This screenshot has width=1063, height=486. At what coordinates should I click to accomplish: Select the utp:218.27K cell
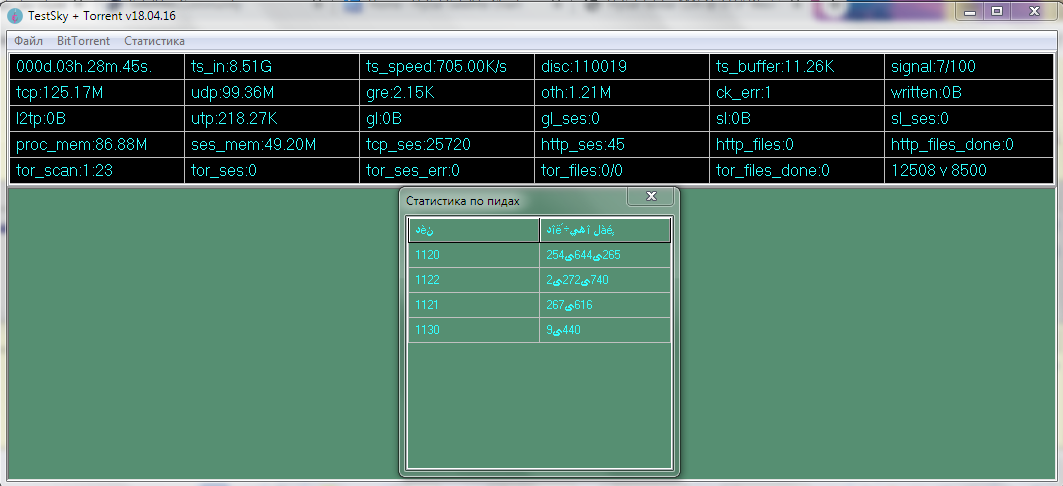272,119
